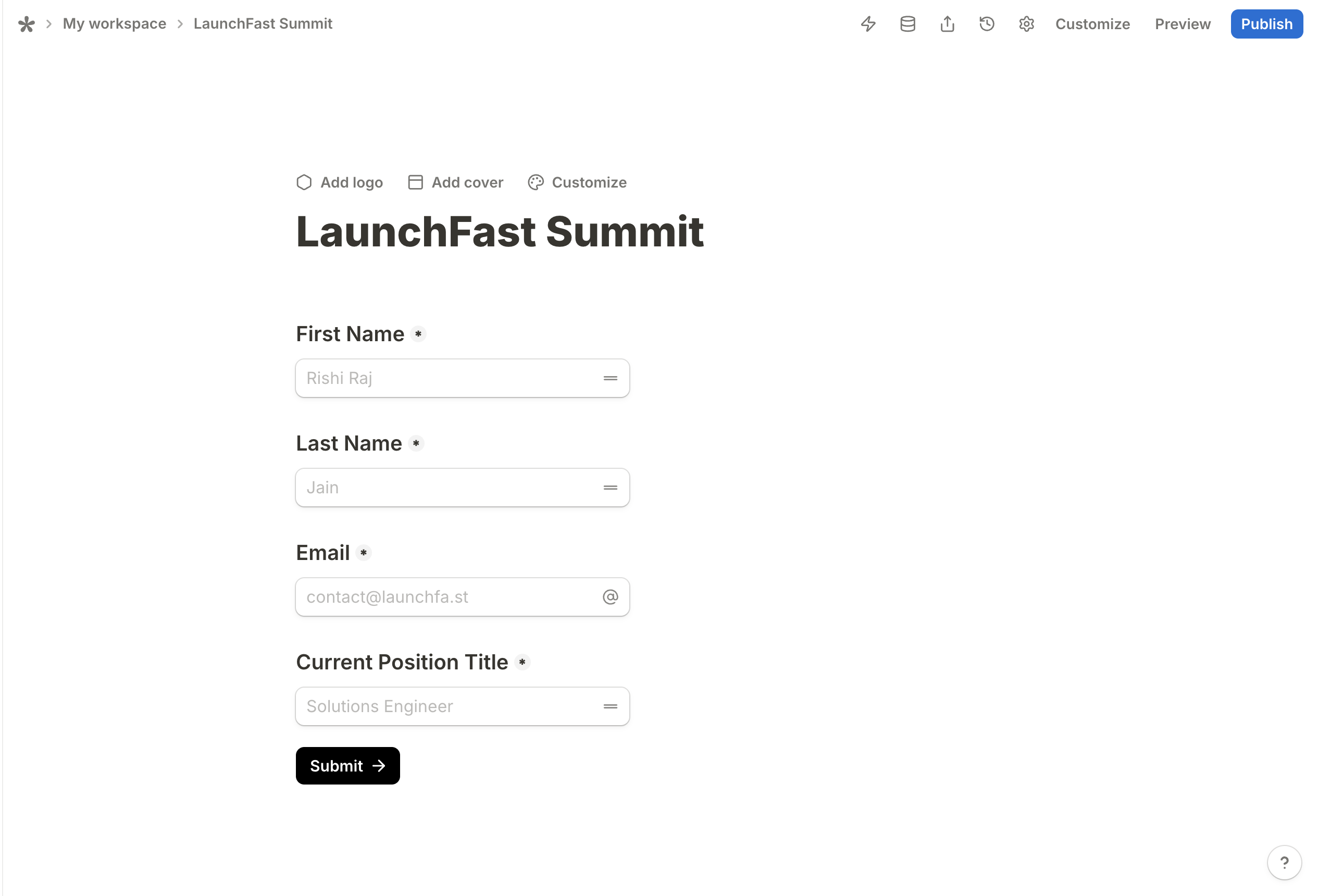Viewport: 1318px width, 896px height.
Task: Open the database submissions icon
Action: tap(907, 24)
